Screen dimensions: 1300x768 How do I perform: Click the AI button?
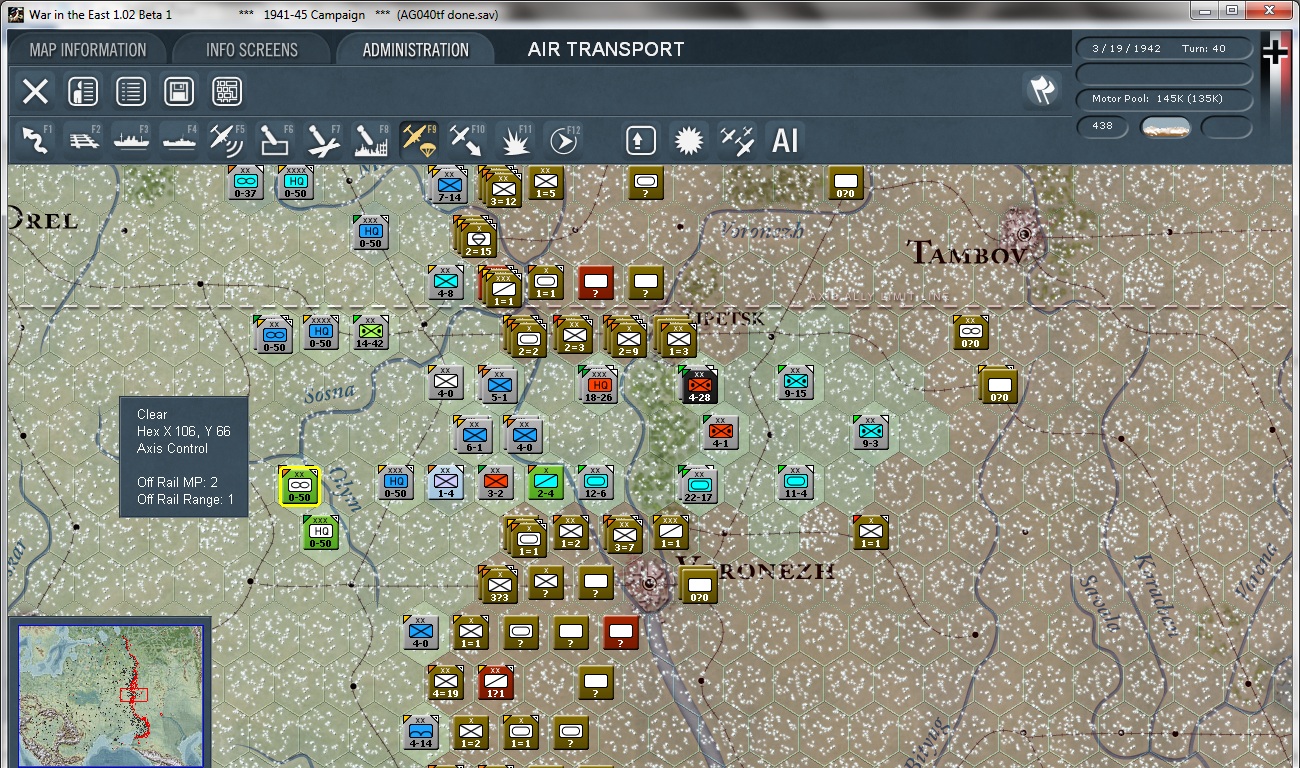pyautogui.click(x=786, y=141)
